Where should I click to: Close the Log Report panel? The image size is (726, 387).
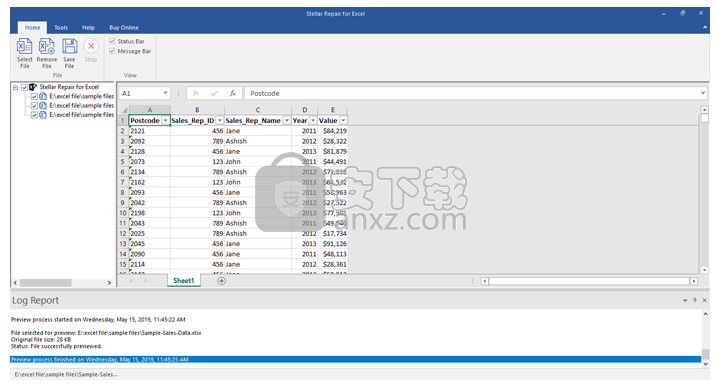tap(704, 300)
